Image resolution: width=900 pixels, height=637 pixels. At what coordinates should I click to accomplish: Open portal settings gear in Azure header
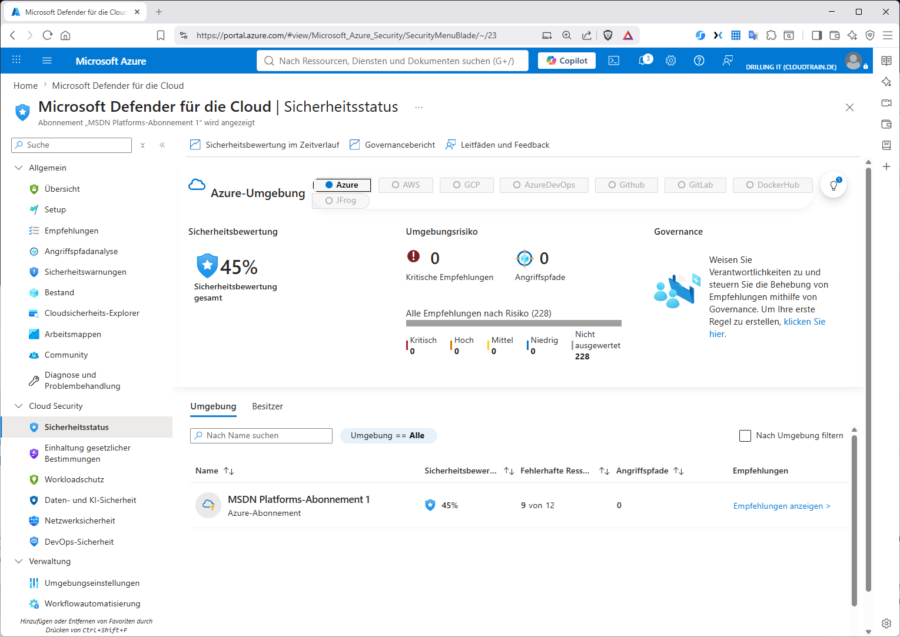tap(670, 60)
